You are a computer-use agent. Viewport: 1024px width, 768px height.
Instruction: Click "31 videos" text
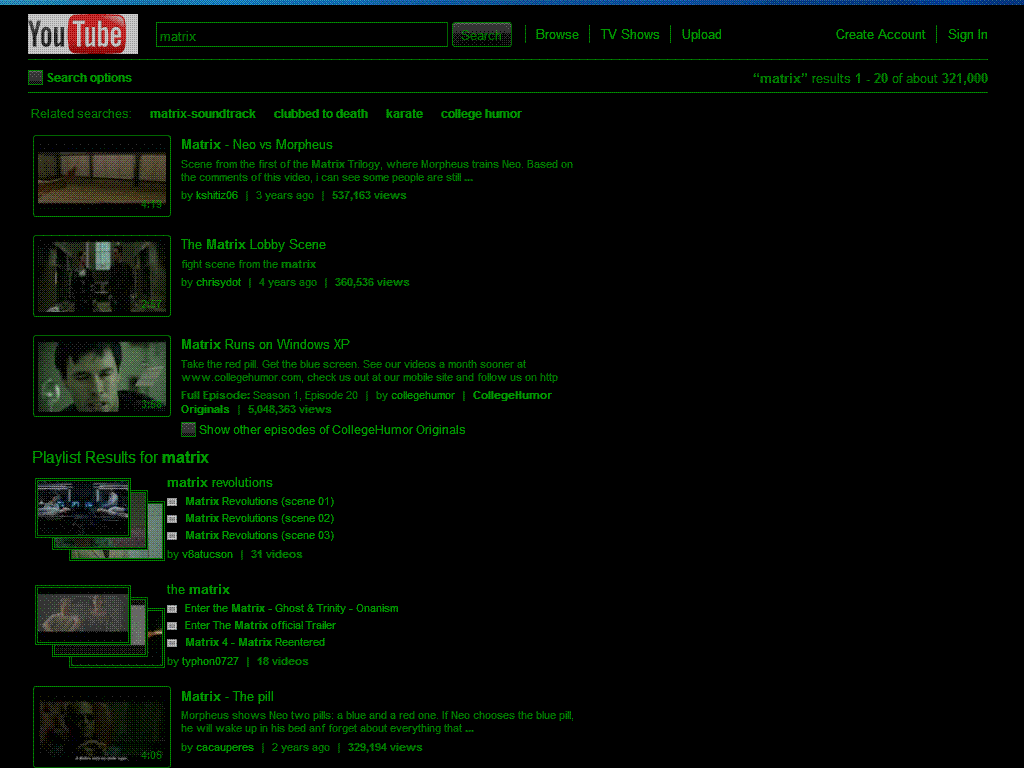(x=276, y=554)
